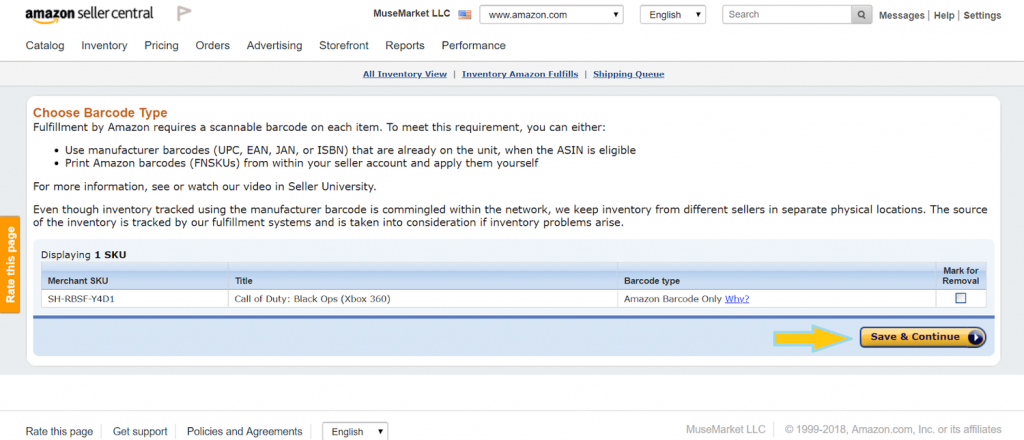Viewport: 1024px width, 440px height.
Task: Open the Performance menu
Action: [x=473, y=45]
